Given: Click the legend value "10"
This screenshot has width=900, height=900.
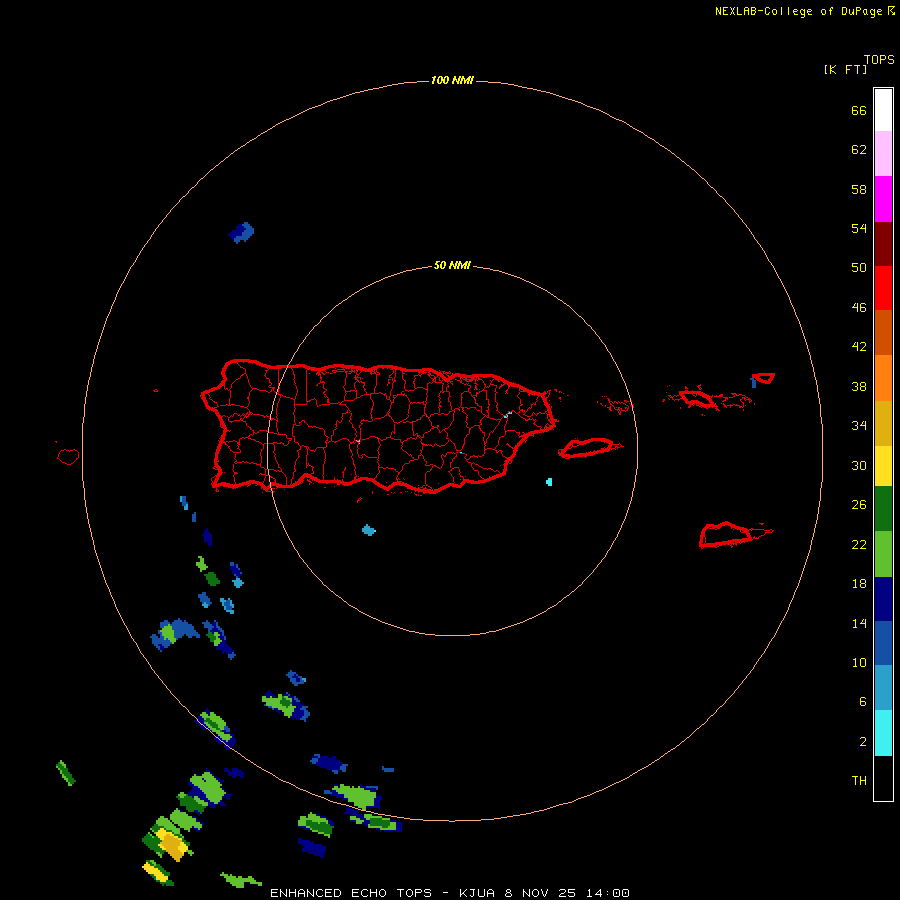Looking at the screenshot, I should [859, 663].
